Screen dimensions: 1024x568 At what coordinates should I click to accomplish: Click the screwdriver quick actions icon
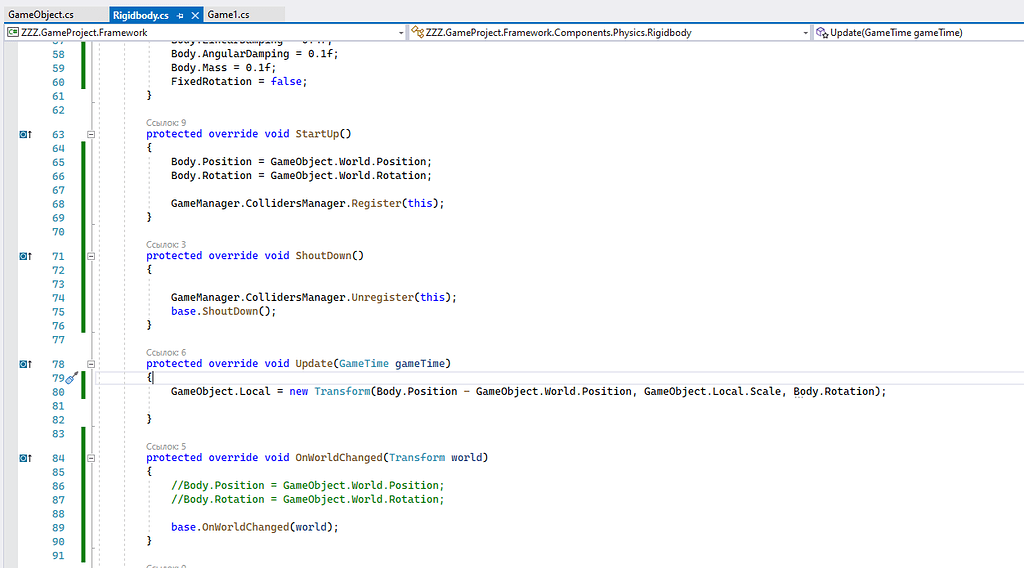(x=71, y=379)
